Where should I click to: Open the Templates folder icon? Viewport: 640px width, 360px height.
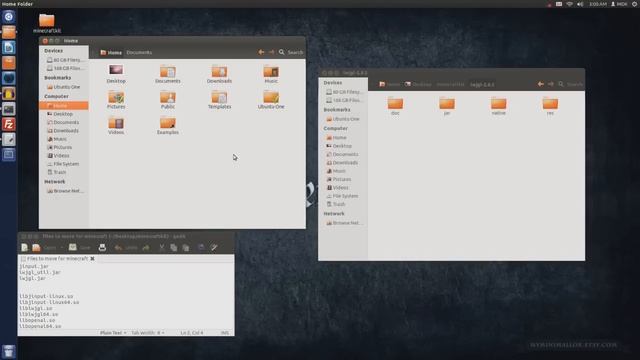click(x=219, y=100)
